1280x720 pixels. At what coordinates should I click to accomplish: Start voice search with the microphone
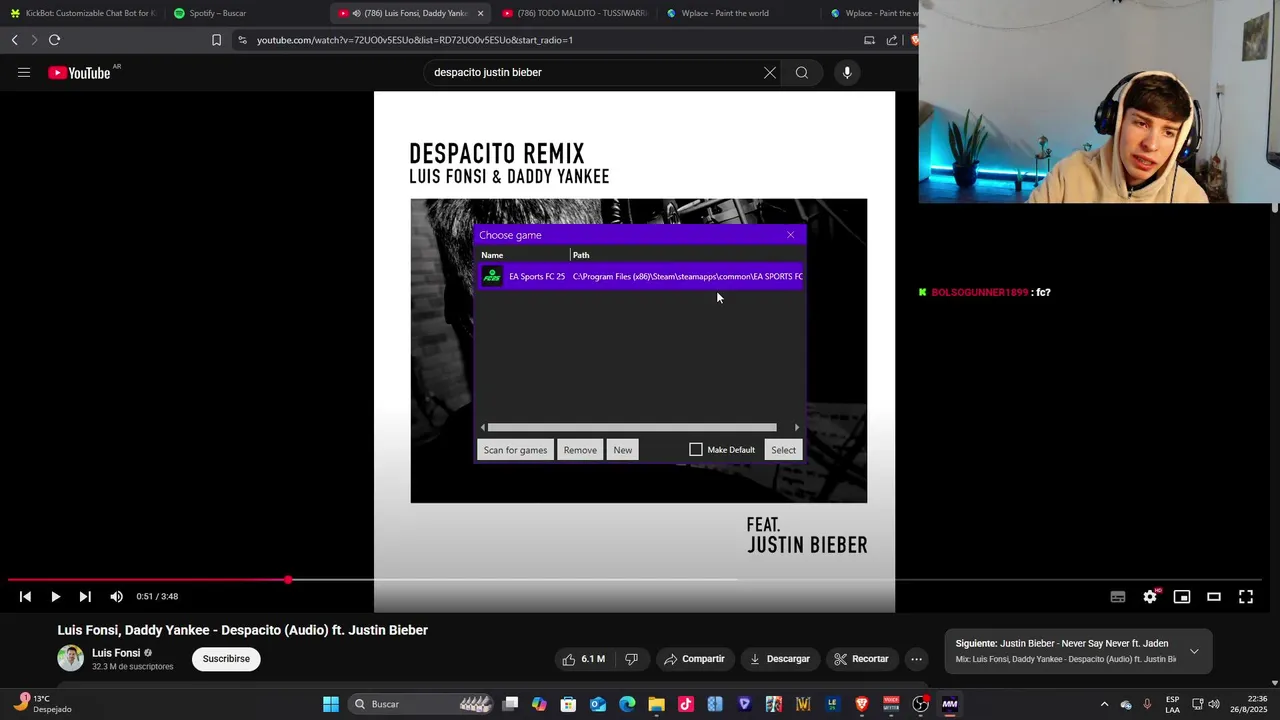(x=847, y=72)
